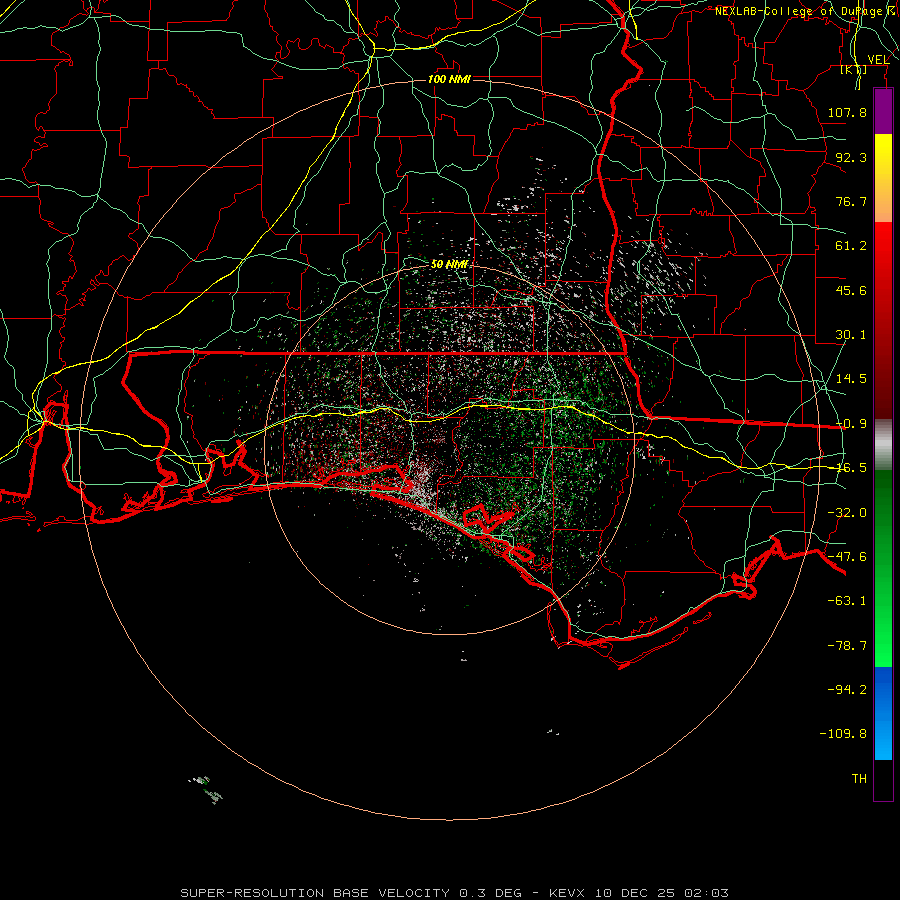Click the TH label in the legend
900x900 pixels.
(859, 779)
